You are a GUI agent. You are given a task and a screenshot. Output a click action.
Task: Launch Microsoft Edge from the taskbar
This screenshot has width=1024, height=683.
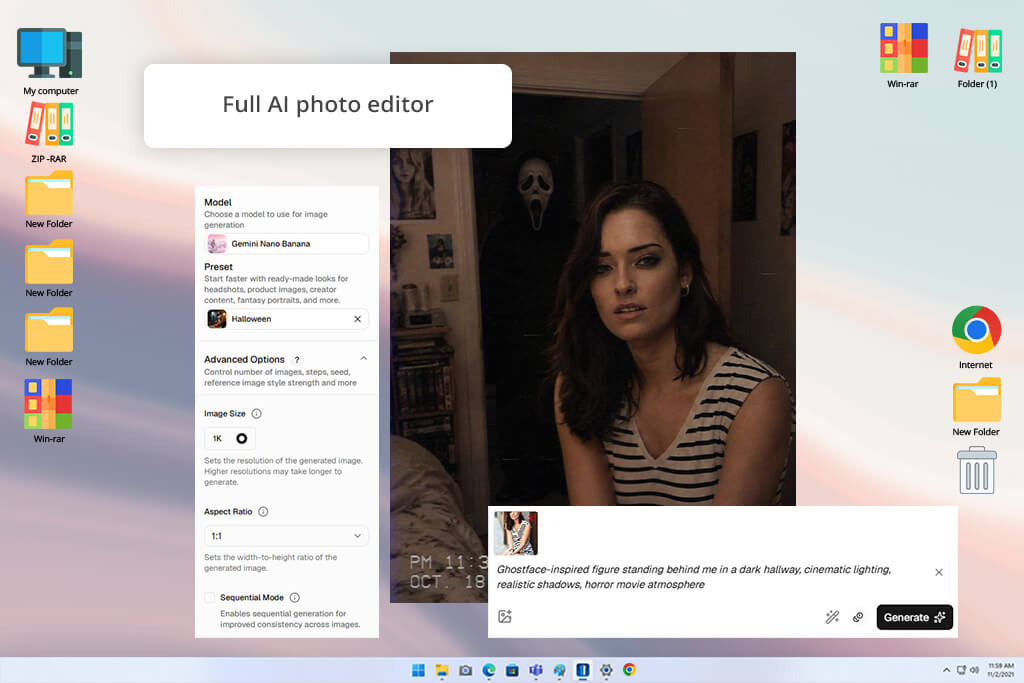pyautogui.click(x=489, y=670)
